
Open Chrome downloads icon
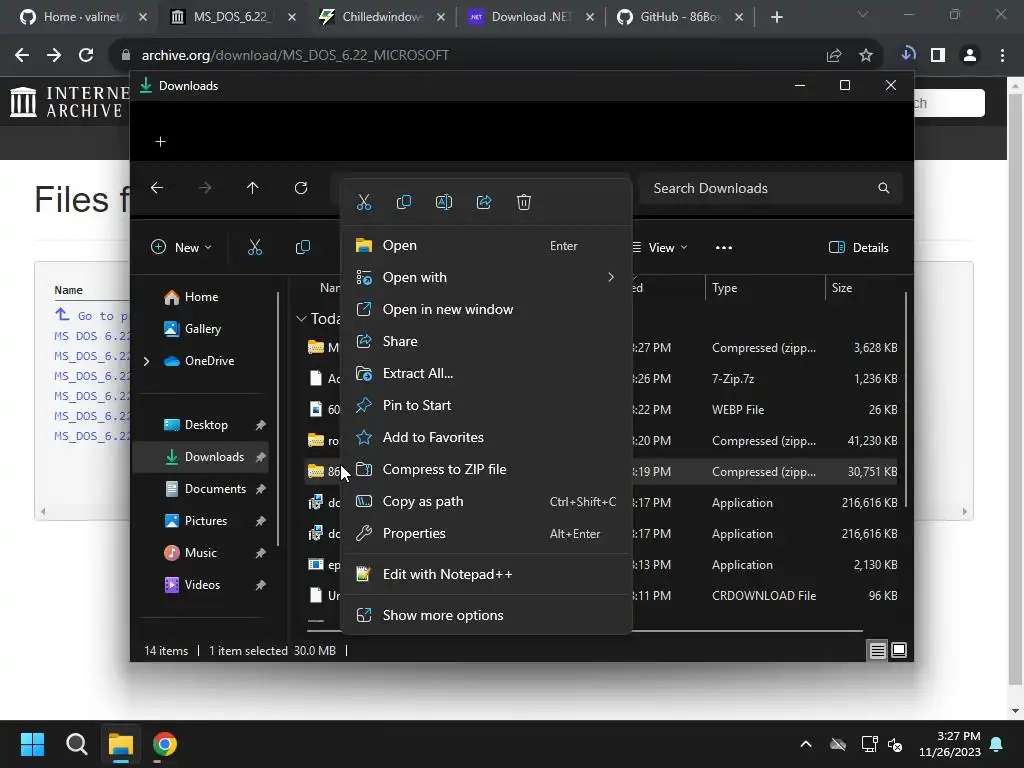(x=908, y=56)
